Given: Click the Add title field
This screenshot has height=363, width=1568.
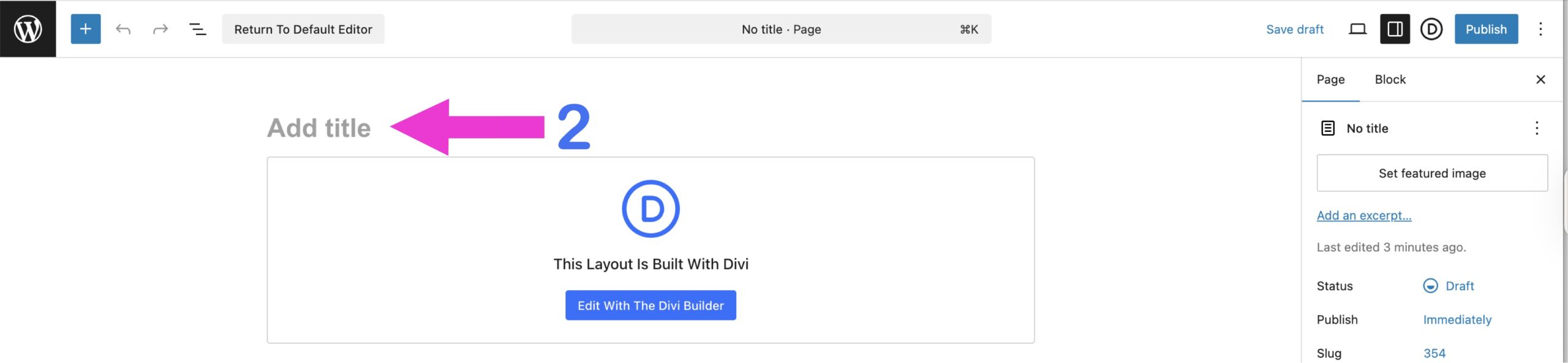Looking at the screenshot, I should pos(319,128).
